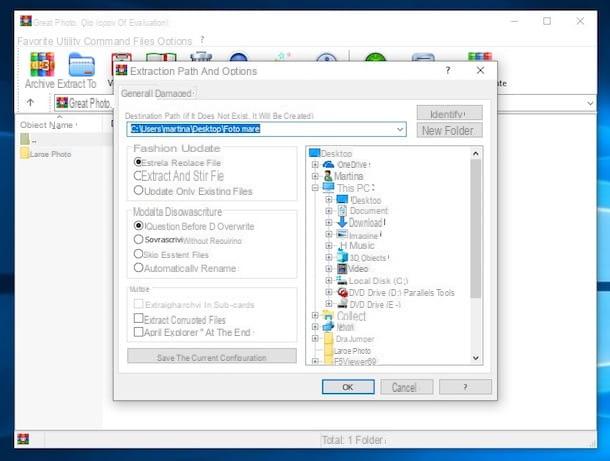Select the Local Disk (C:) drive icon
This screenshot has height=461, width=610.
342,280
